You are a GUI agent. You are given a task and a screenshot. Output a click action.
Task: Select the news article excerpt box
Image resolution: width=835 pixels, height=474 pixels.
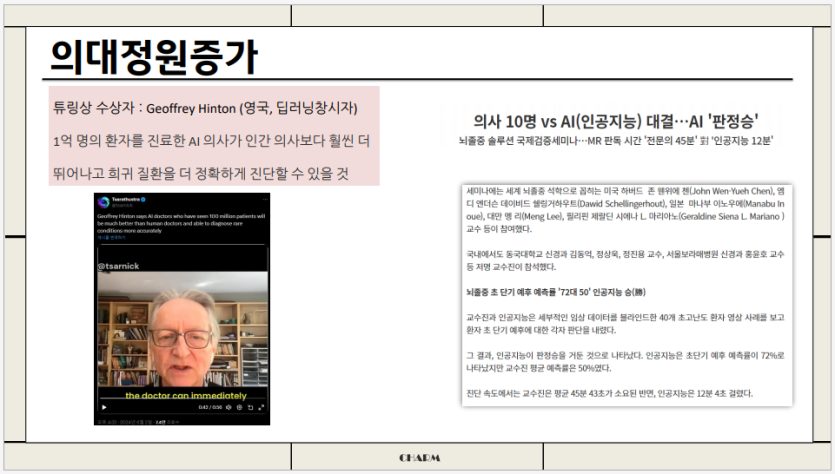(x=627, y=296)
